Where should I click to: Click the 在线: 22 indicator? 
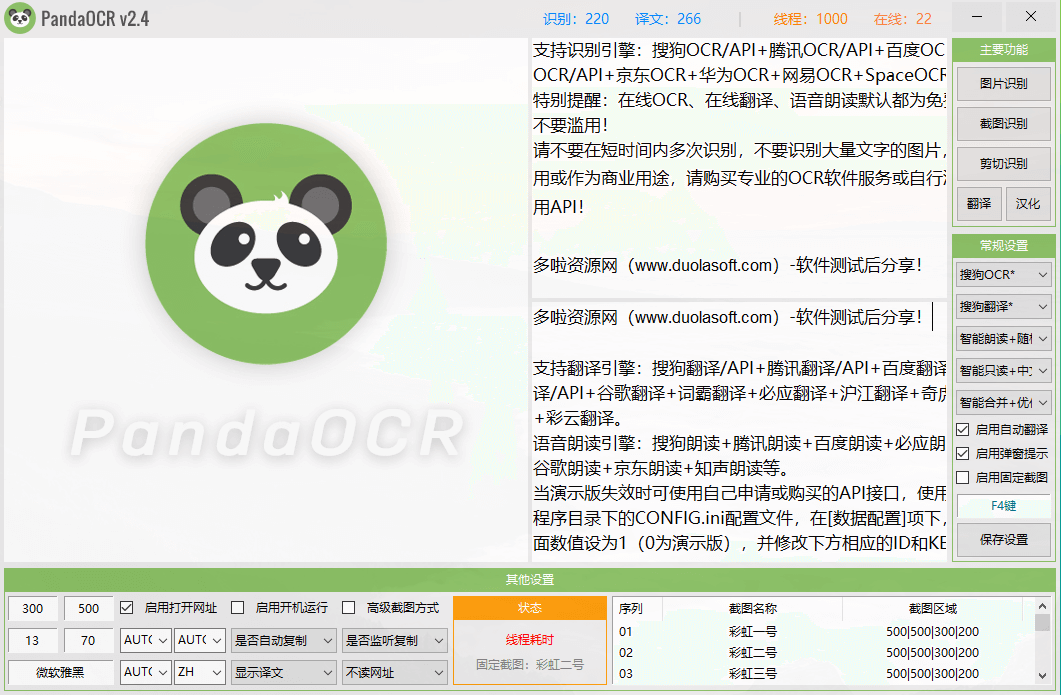tap(903, 19)
